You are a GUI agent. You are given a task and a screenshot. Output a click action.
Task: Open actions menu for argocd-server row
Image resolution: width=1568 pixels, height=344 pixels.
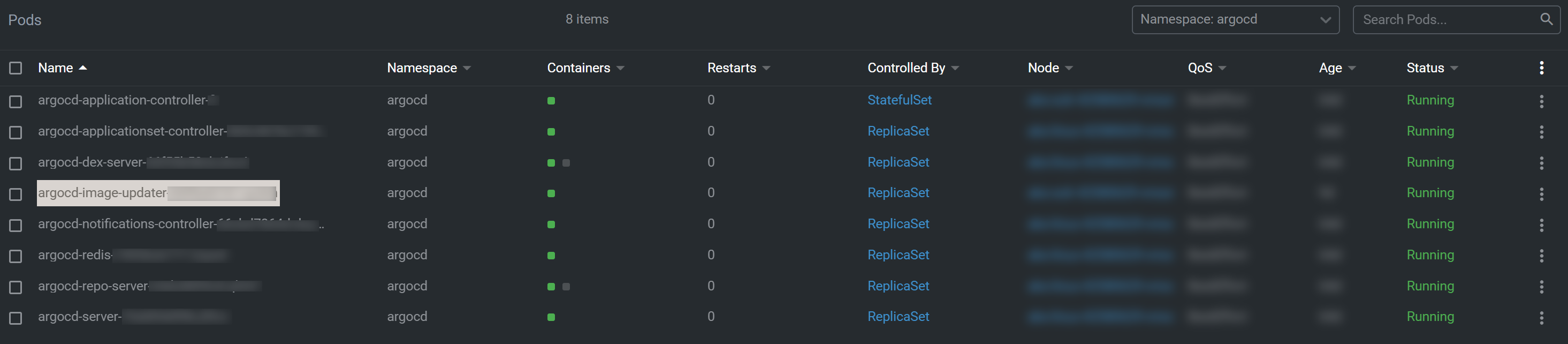pos(1541,318)
